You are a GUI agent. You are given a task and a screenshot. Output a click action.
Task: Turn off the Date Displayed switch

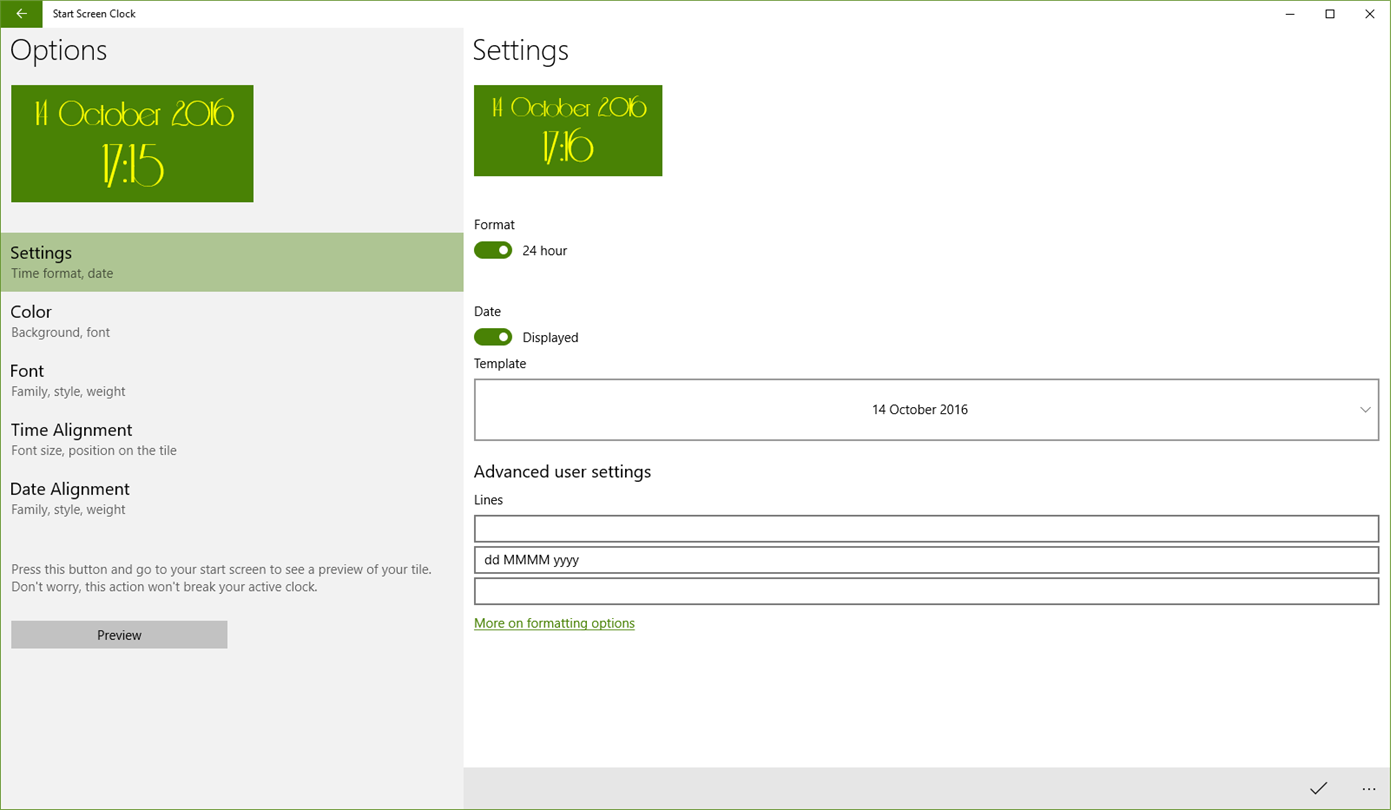click(x=493, y=337)
